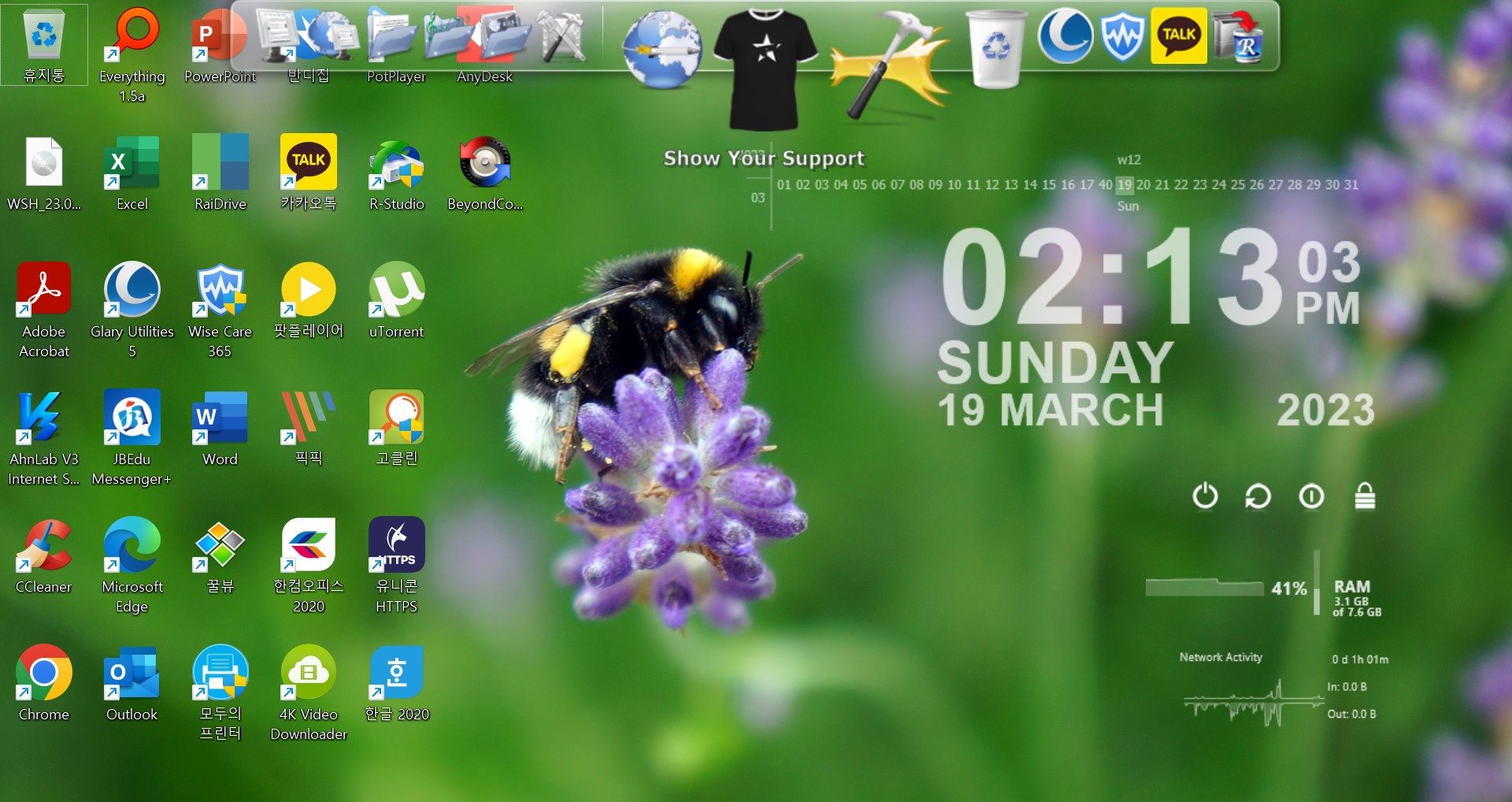
Task: Click the Network Activity graph
Action: [x=1254, y=703]
